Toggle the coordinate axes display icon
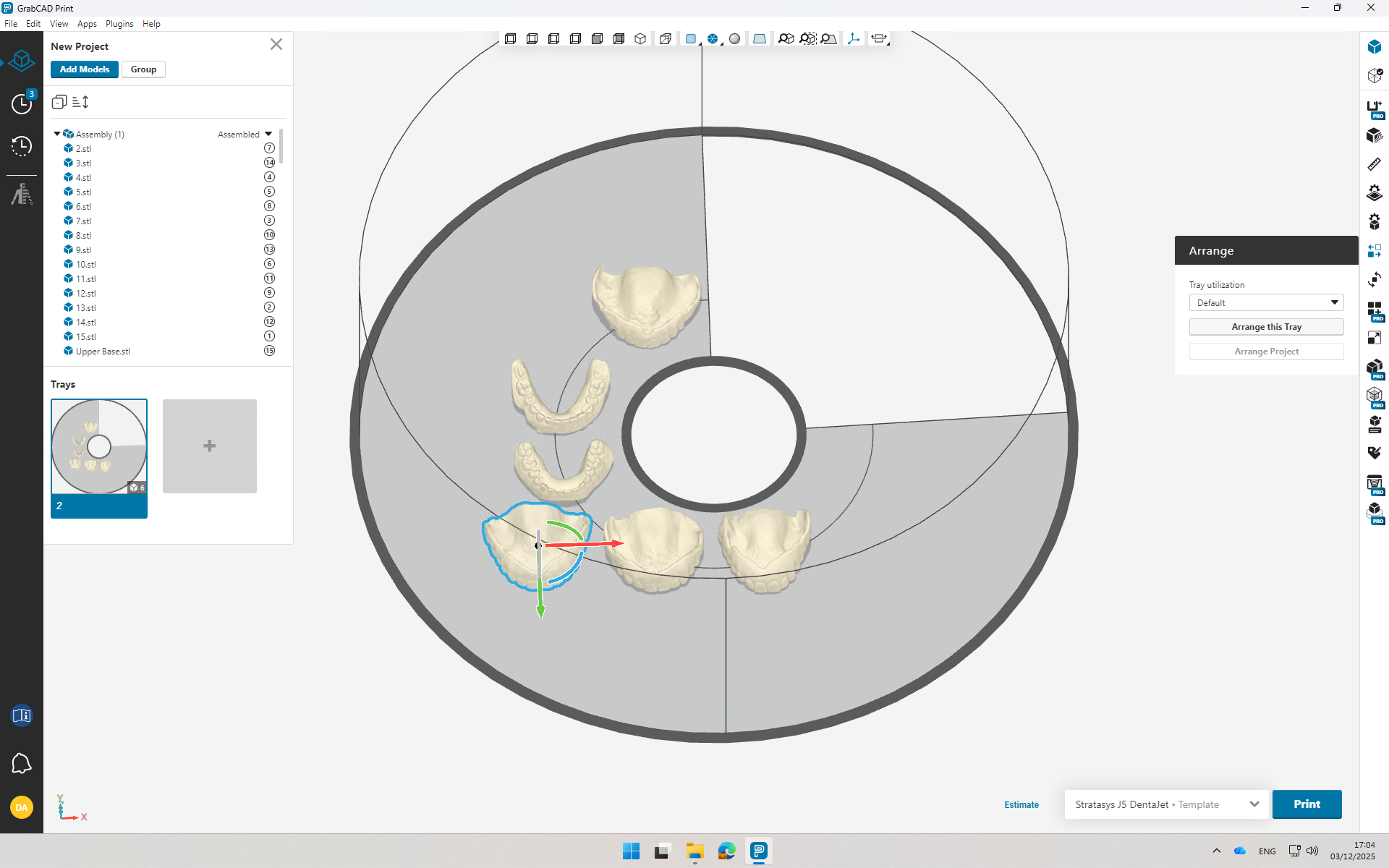Viewport: 1389px width, 868px height. pyautogui.click(x=854, y=39)
